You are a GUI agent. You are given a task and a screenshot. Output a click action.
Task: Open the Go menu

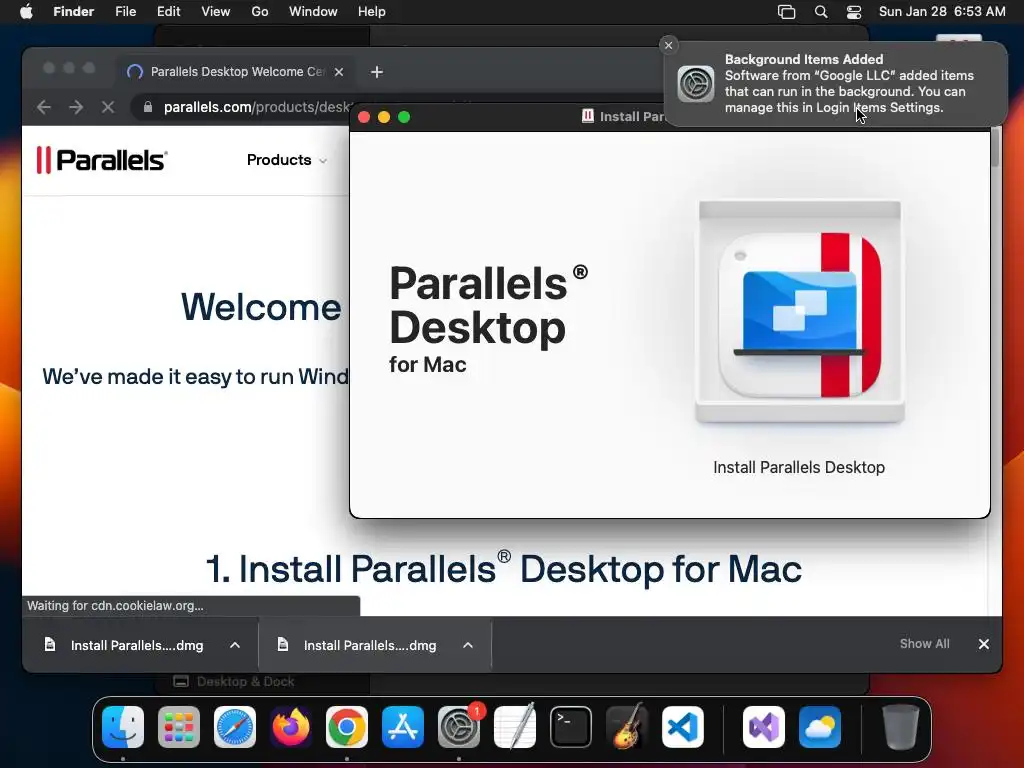coord(260,12)
